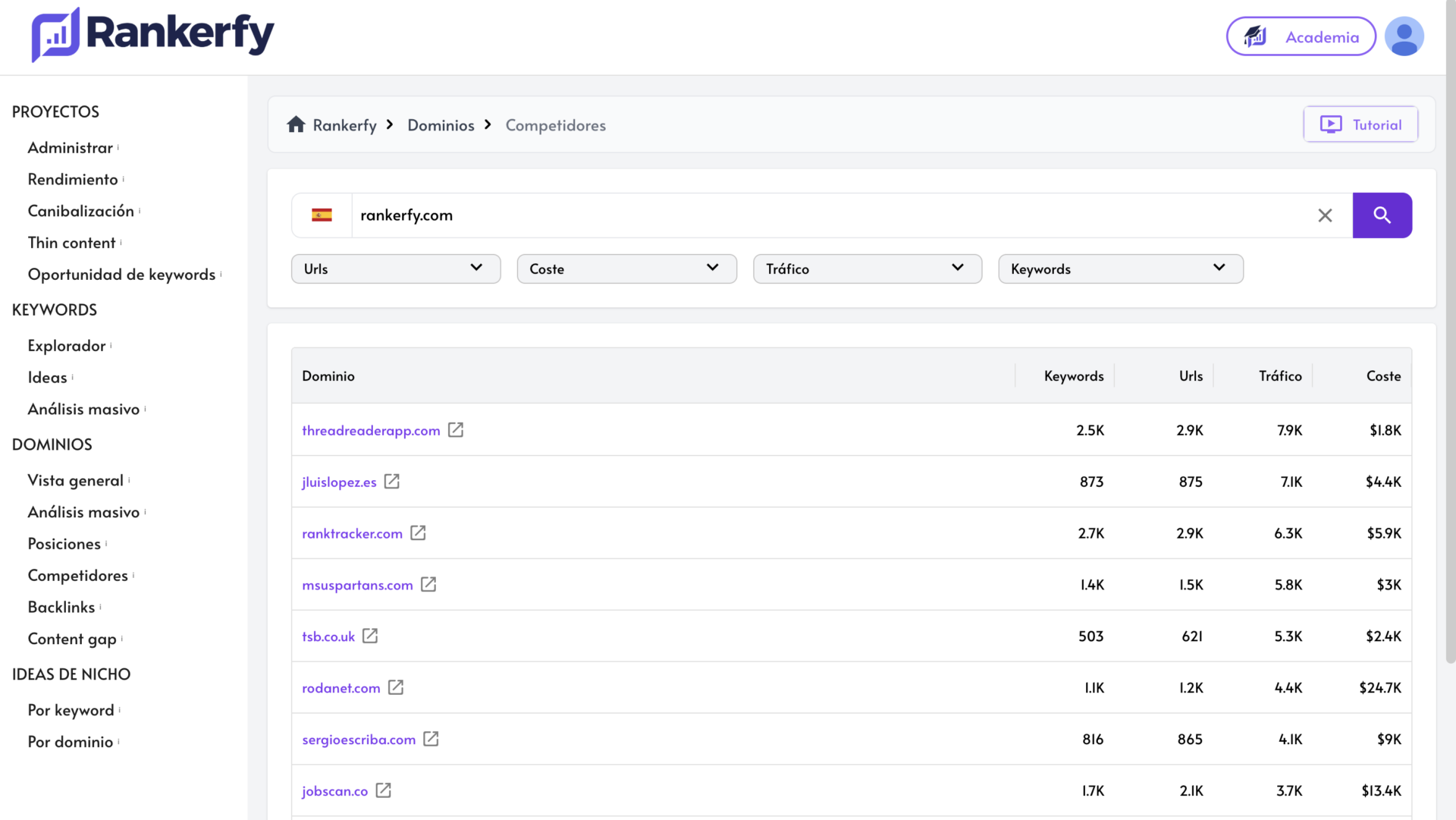Click info icon next to Content gap

121,639
